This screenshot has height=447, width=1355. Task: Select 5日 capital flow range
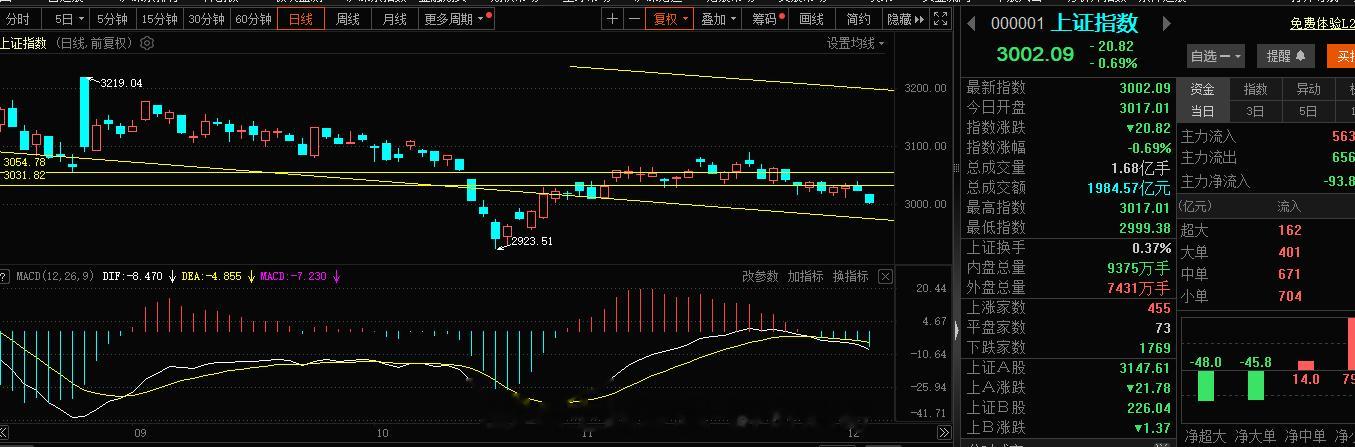pos(1308,111)
